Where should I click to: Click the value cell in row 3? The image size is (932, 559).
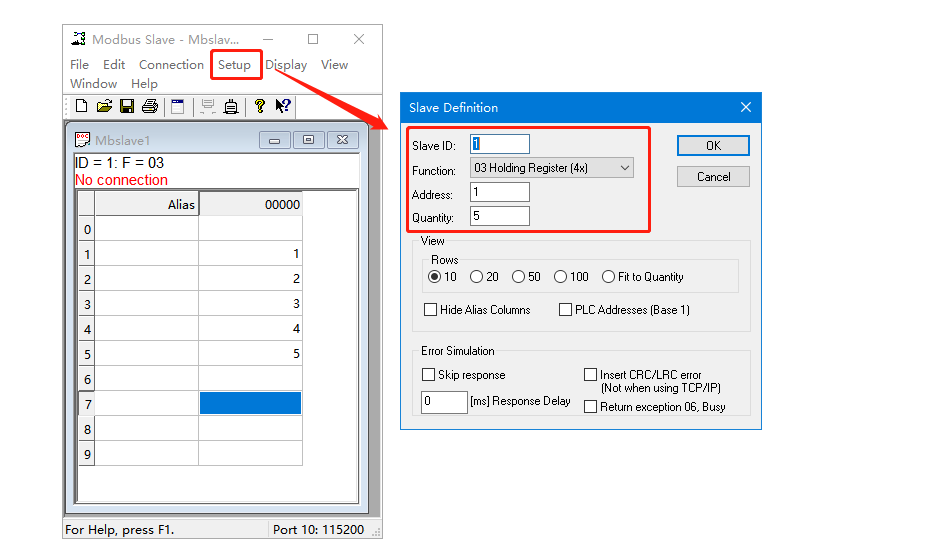point(250,304)
